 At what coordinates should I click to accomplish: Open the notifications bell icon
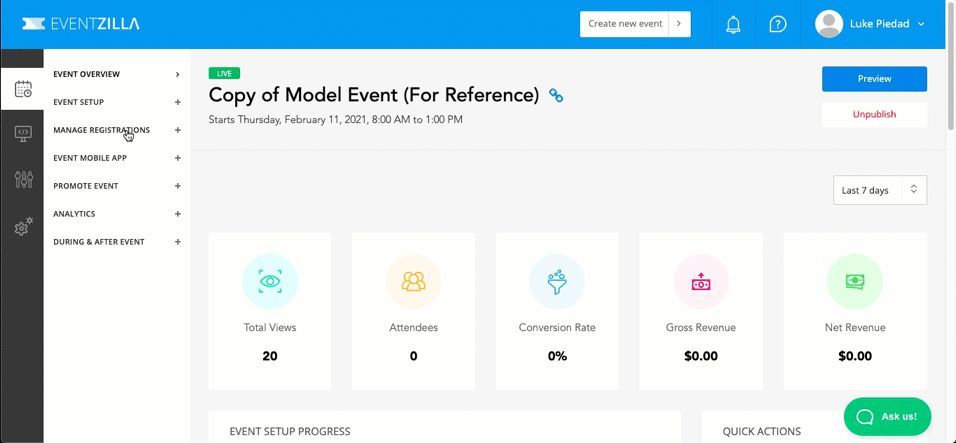(733, 24)
